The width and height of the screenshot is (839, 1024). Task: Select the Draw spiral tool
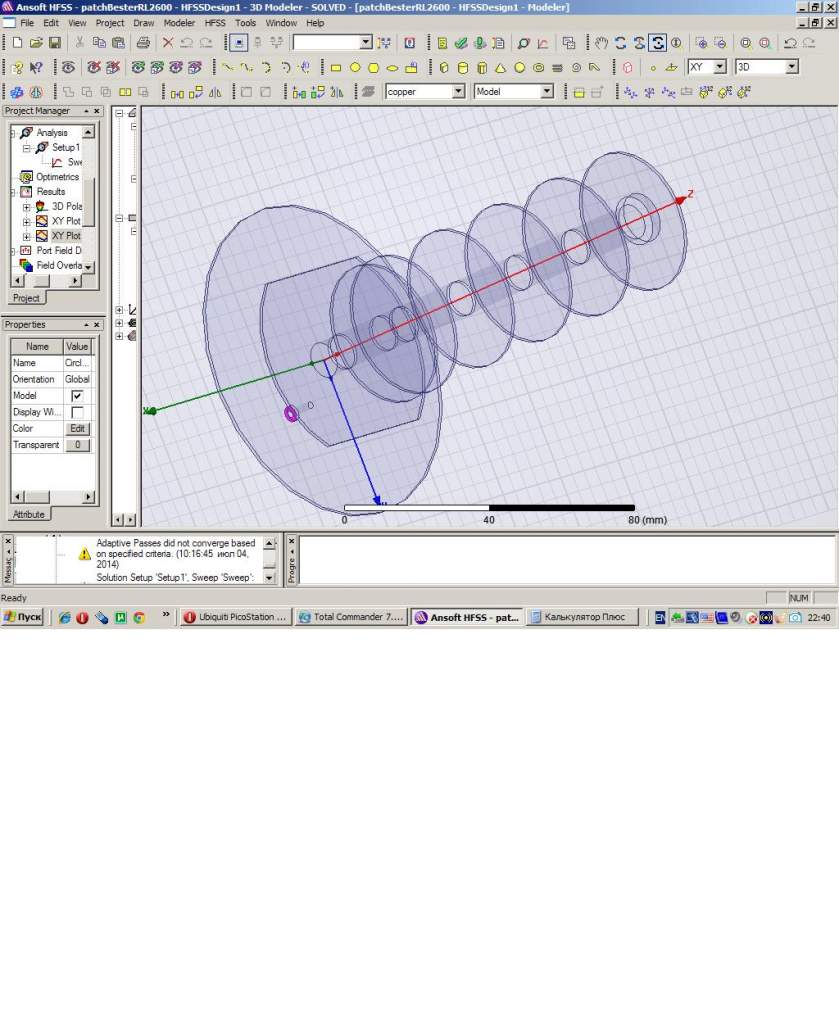point(576,67)
